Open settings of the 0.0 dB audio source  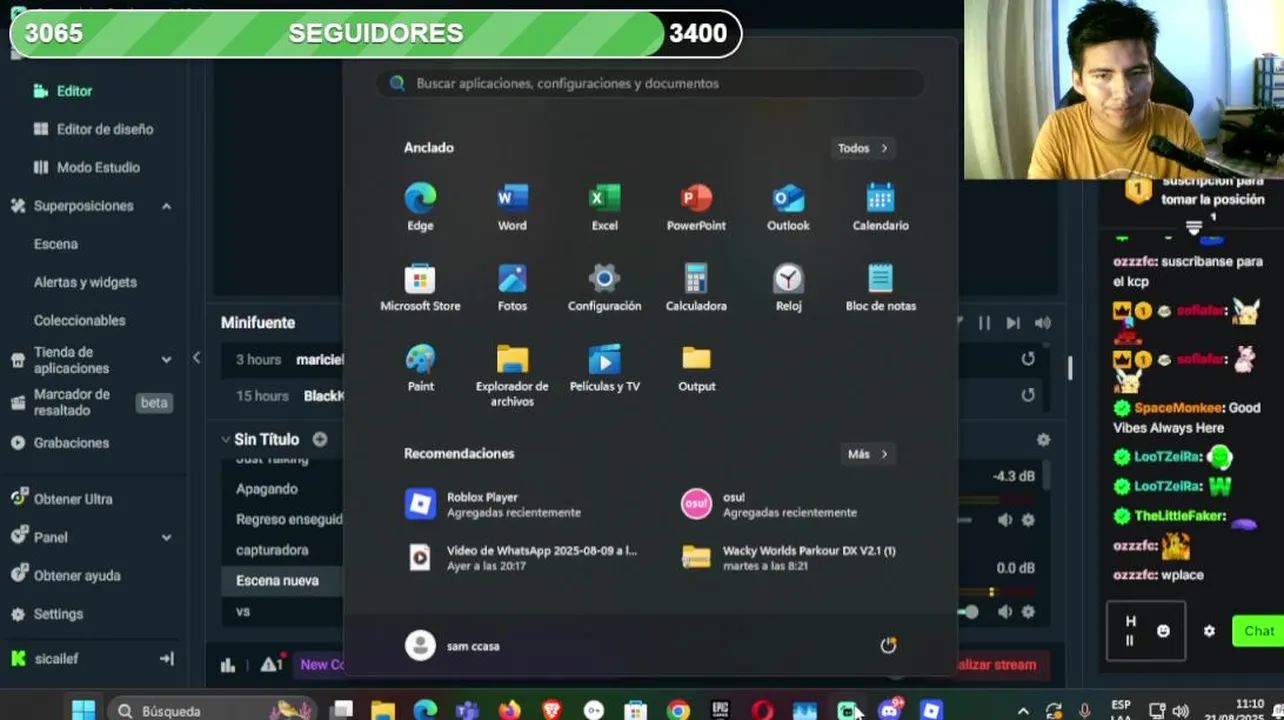[x=1028, y=612]
